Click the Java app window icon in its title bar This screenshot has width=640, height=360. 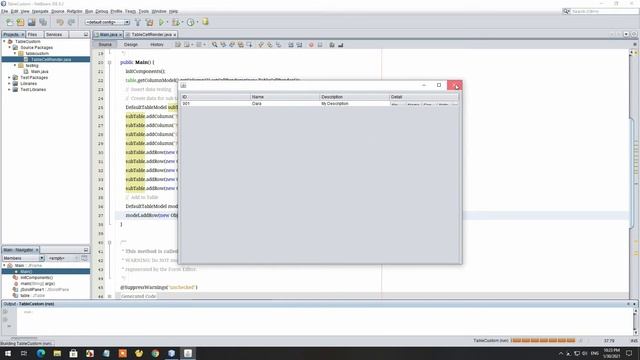click(x=184, y=85)
